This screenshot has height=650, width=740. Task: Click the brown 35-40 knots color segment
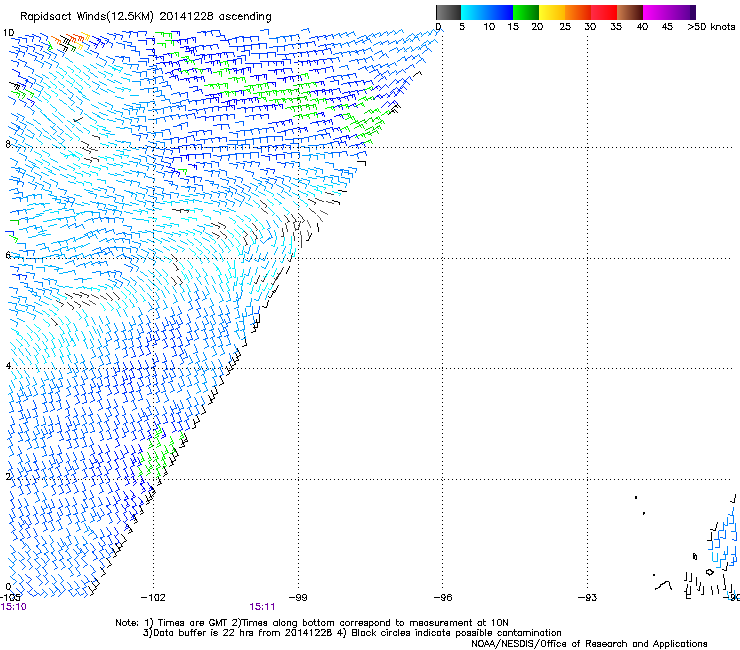pyautogui.click(x=630, y=12)
